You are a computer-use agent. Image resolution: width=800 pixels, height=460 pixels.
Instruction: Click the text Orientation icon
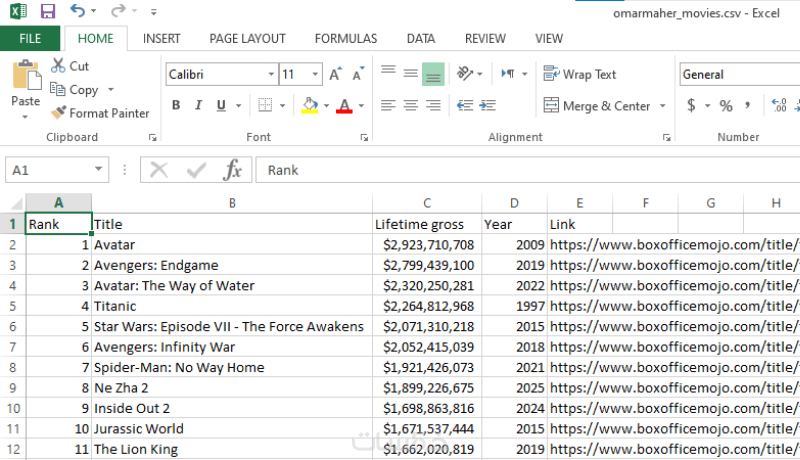(x=465, y=74)
